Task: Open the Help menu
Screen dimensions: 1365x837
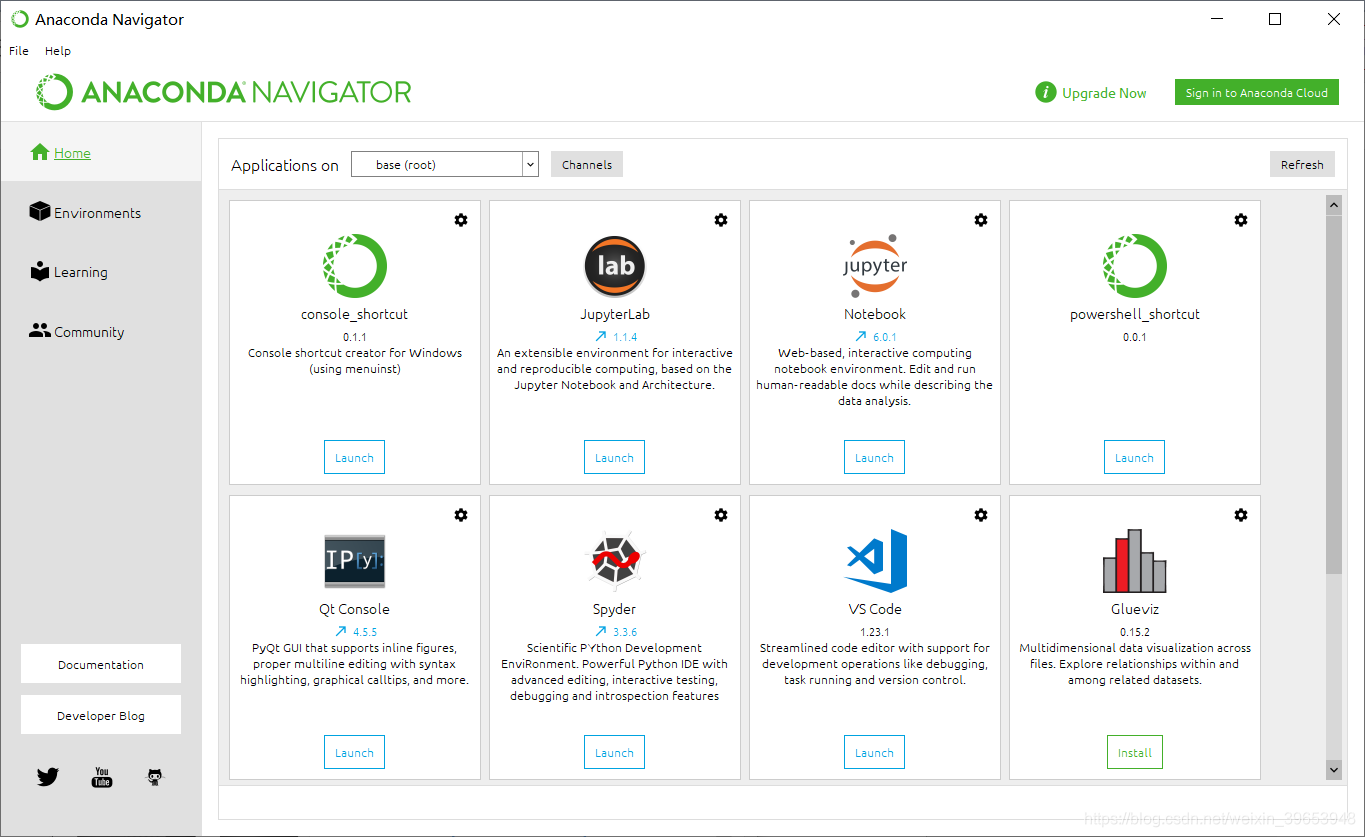Action: click(x=58, y=51)
